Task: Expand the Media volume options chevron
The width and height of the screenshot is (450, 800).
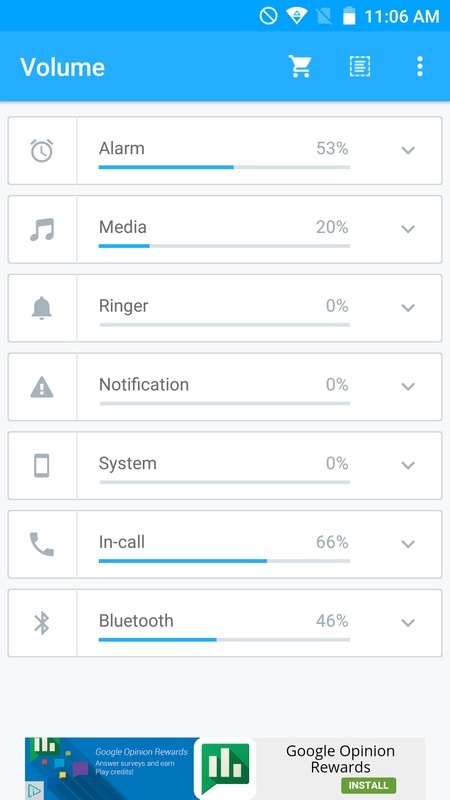Action: [x=408, y=229]
